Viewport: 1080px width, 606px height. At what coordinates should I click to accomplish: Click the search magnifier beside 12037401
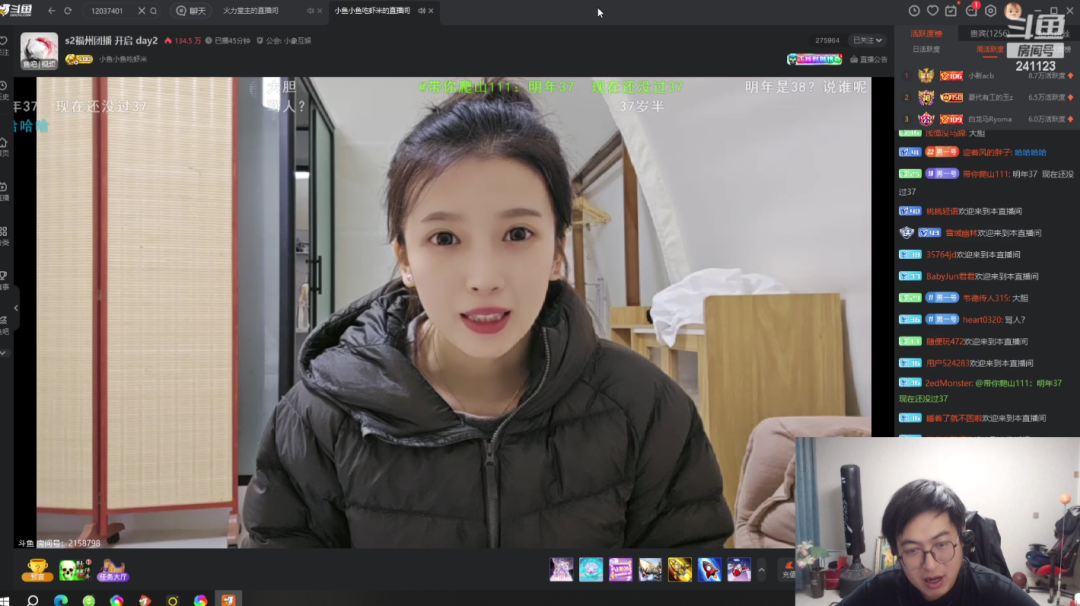click(154, 10)
